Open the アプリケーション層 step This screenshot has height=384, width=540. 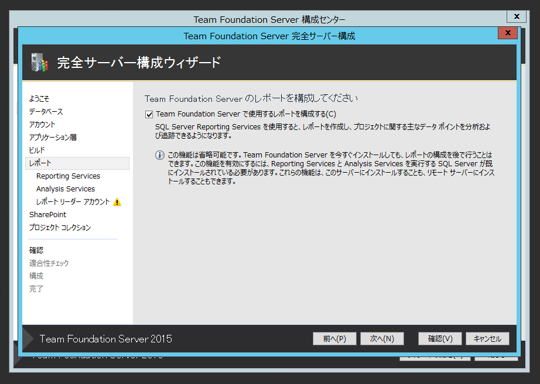[53, 137]
